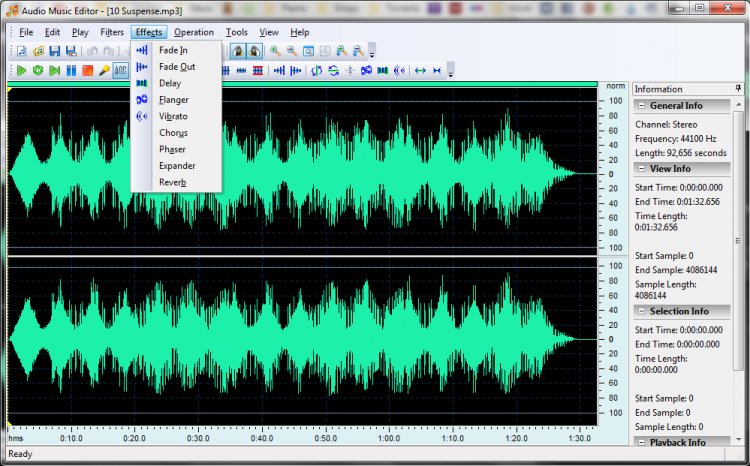Click the save floppy disk icon

click(54, 51)
